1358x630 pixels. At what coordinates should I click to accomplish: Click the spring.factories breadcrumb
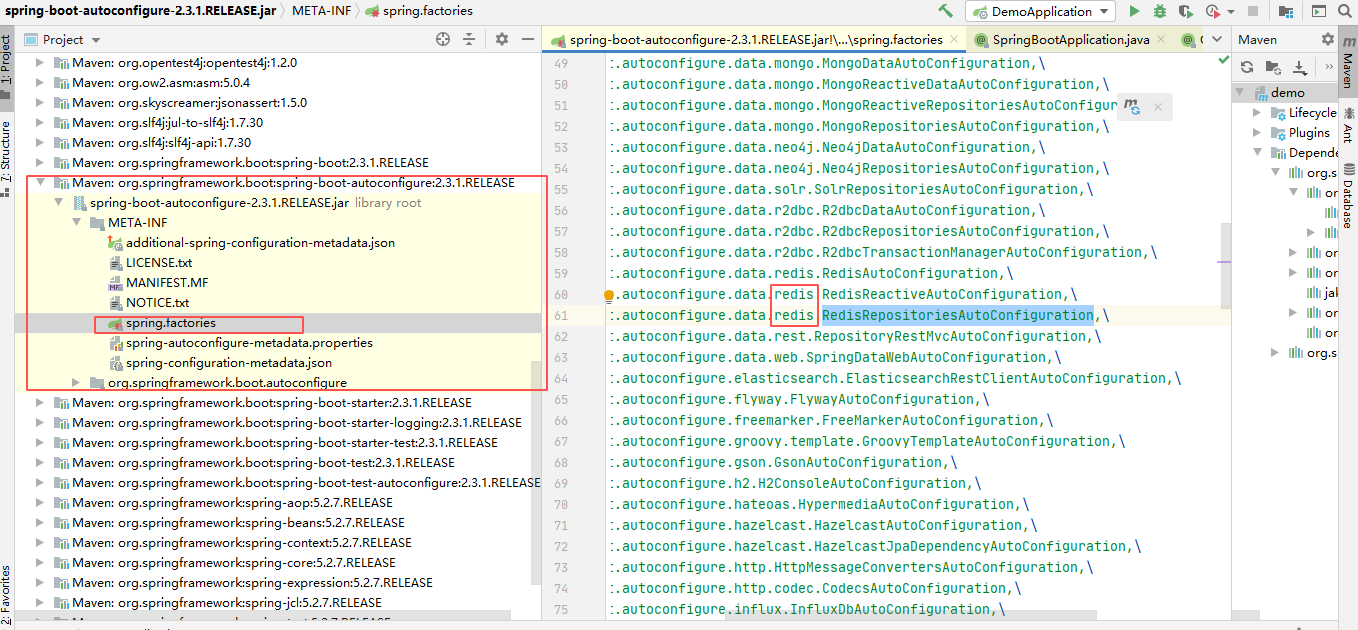tap(418, 11)
